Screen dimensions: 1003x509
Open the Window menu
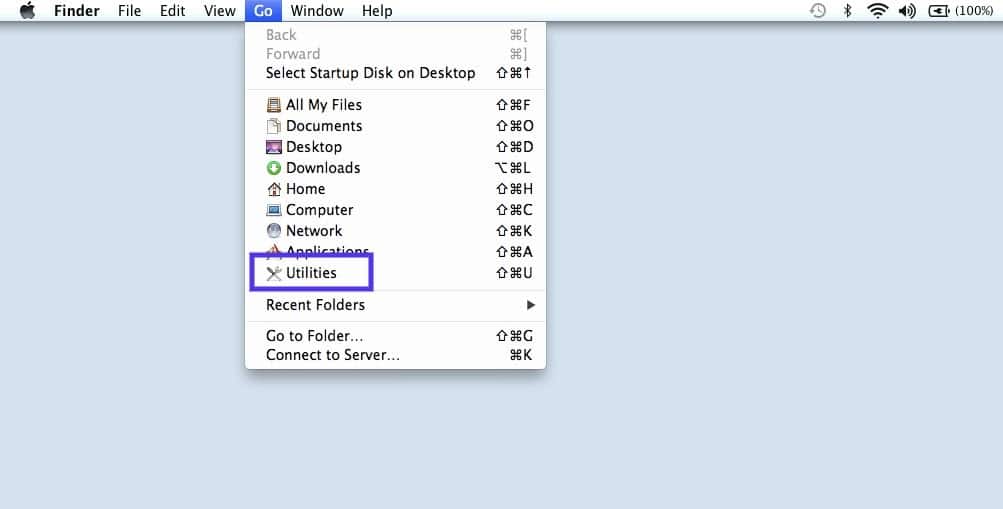click(317, 11)
